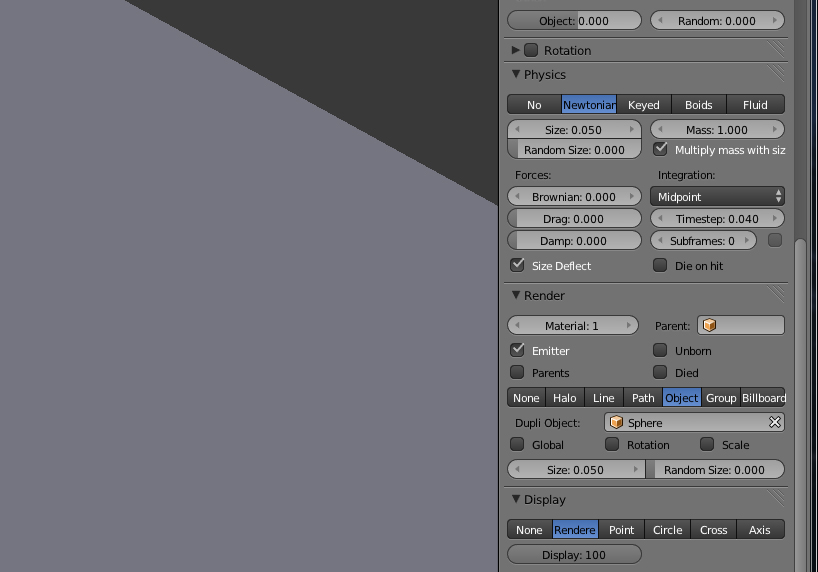Click the Dupli Object Sphere field

(694, 422)
